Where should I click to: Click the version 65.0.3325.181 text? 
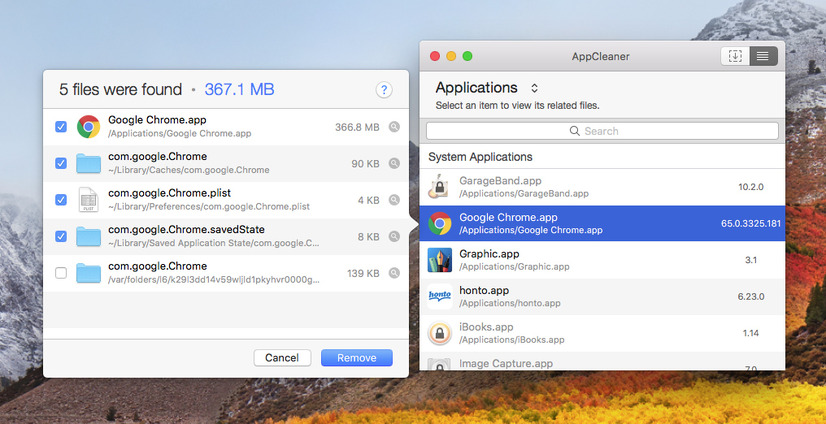[x=751, y=223]
